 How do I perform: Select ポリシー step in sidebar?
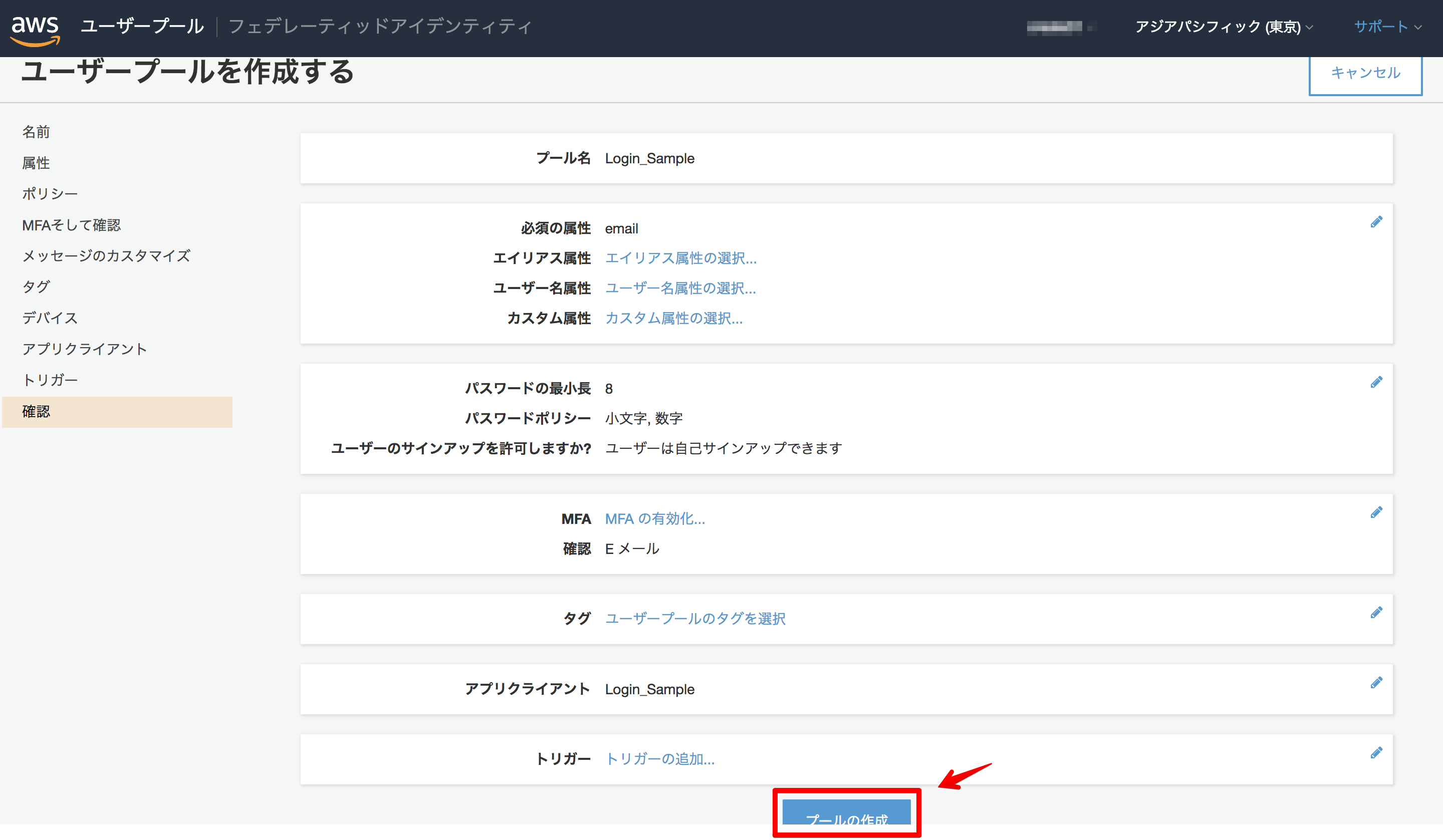(x=50, y=194)
